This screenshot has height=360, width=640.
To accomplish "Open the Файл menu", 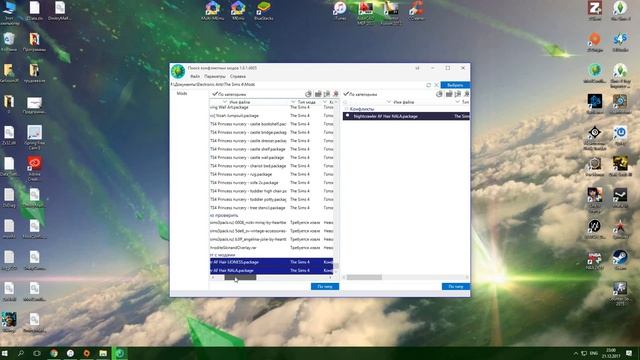I will point(195,76).
